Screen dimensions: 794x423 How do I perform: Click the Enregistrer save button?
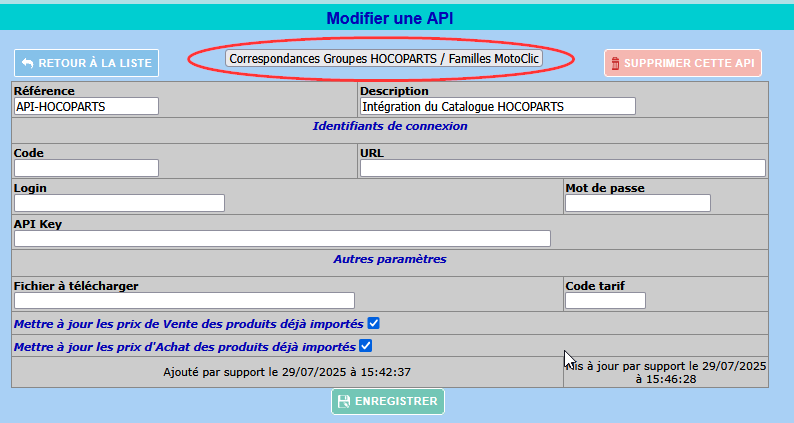pos(388,401)
